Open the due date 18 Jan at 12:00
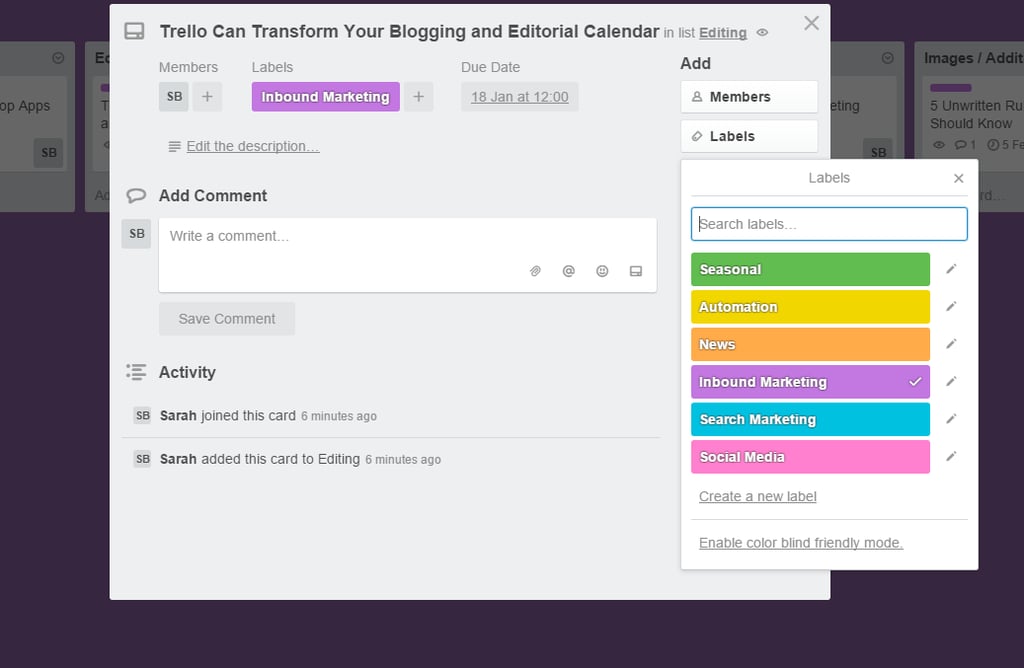1024x668 pixels. [x=520, y=97]
